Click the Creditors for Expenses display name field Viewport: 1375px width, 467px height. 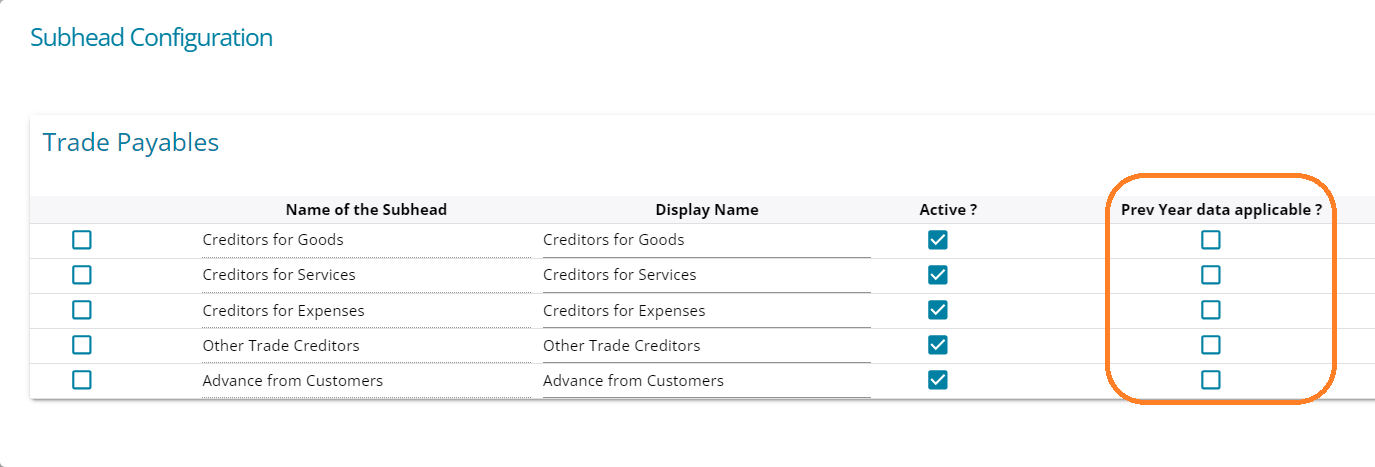[706, 311]
